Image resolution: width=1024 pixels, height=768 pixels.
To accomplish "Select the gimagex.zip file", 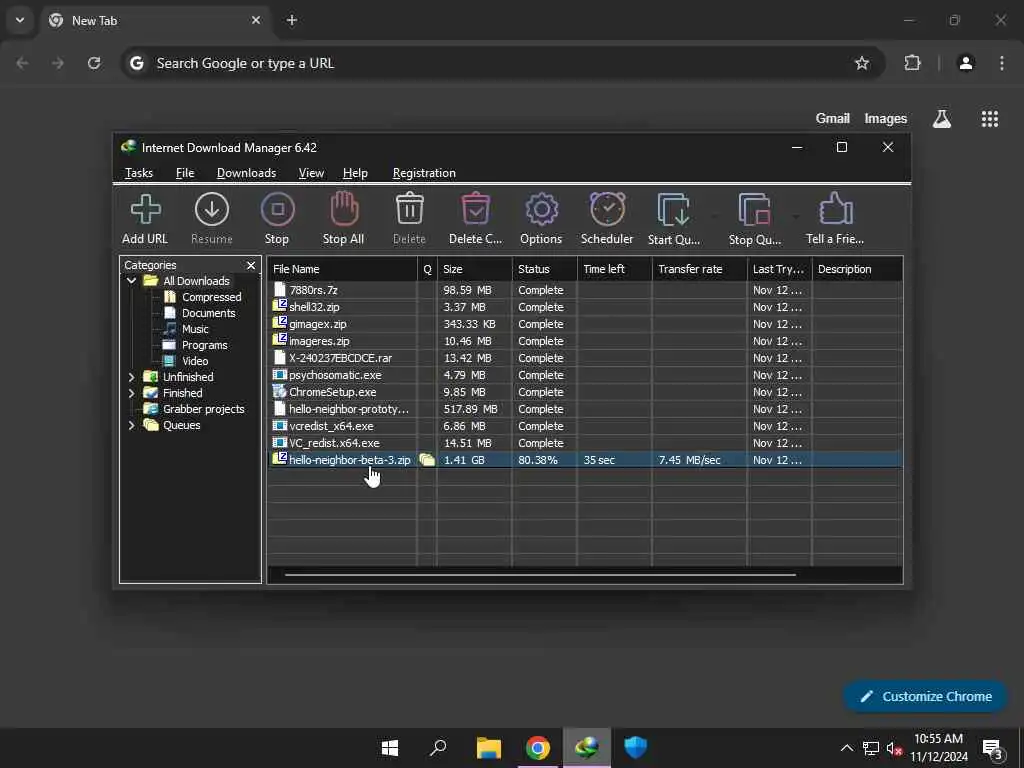I will [317, 324].
